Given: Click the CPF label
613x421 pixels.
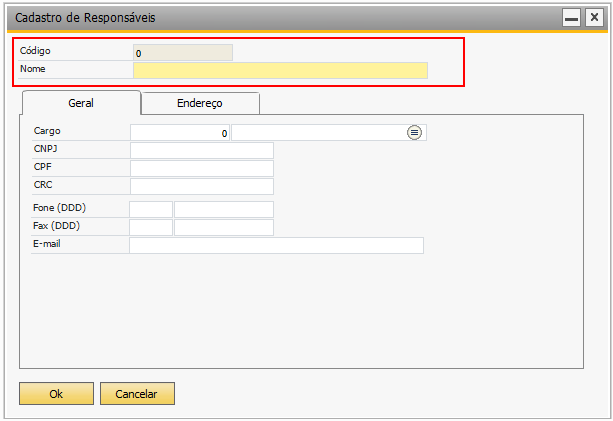Looking at the screenshot, I should pos(42,167).
